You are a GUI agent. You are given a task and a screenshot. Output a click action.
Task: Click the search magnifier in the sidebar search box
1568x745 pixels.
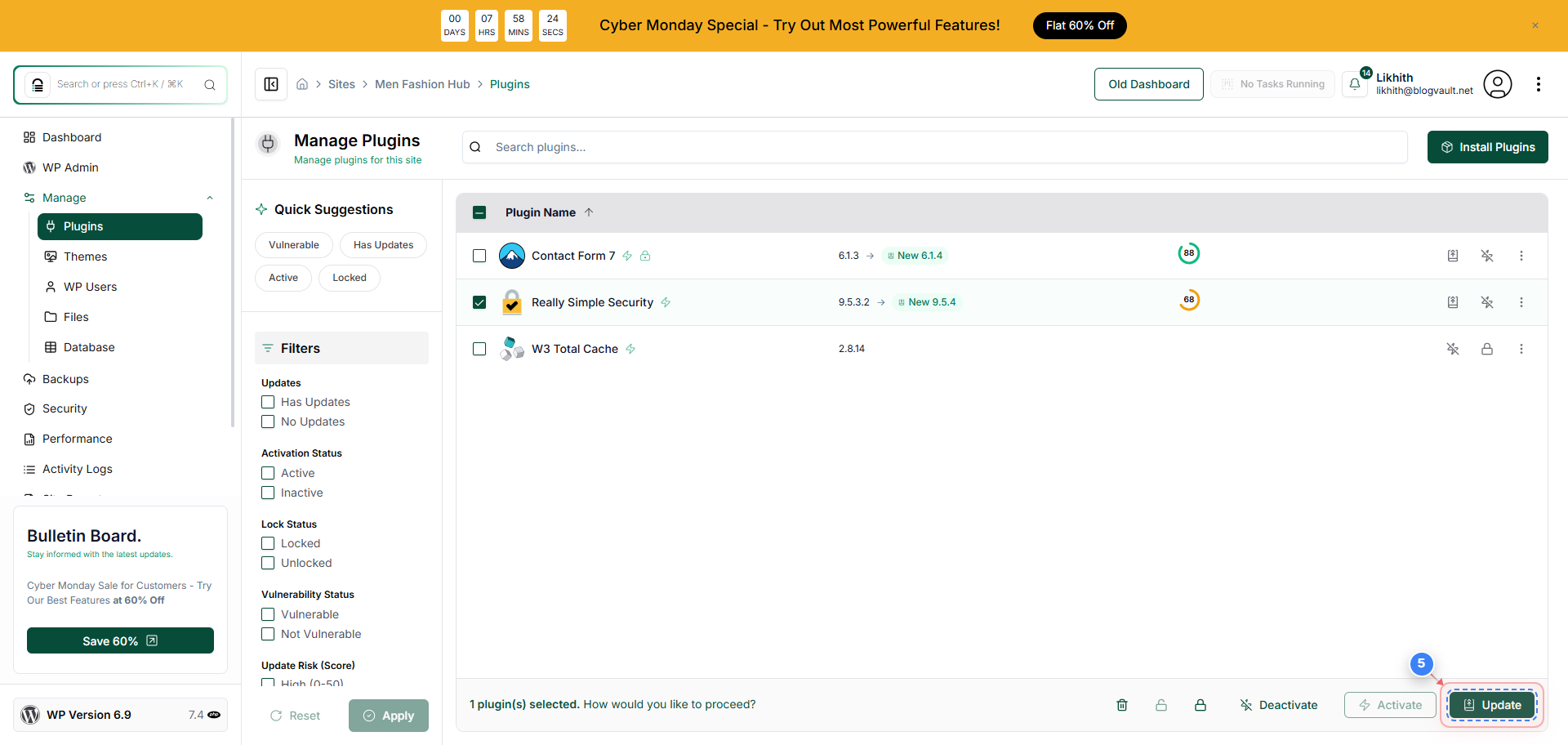(210, 84)
